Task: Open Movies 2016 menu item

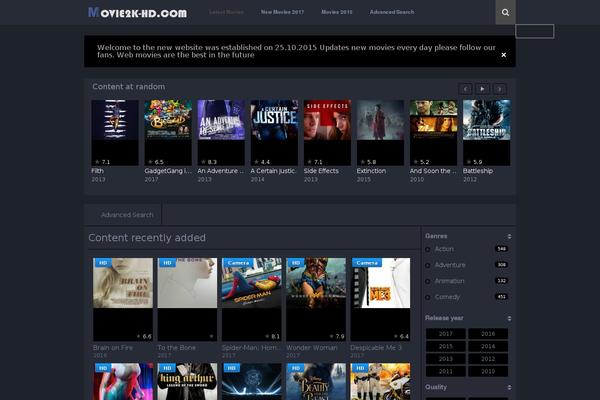Action: click(x=337, y=12)
